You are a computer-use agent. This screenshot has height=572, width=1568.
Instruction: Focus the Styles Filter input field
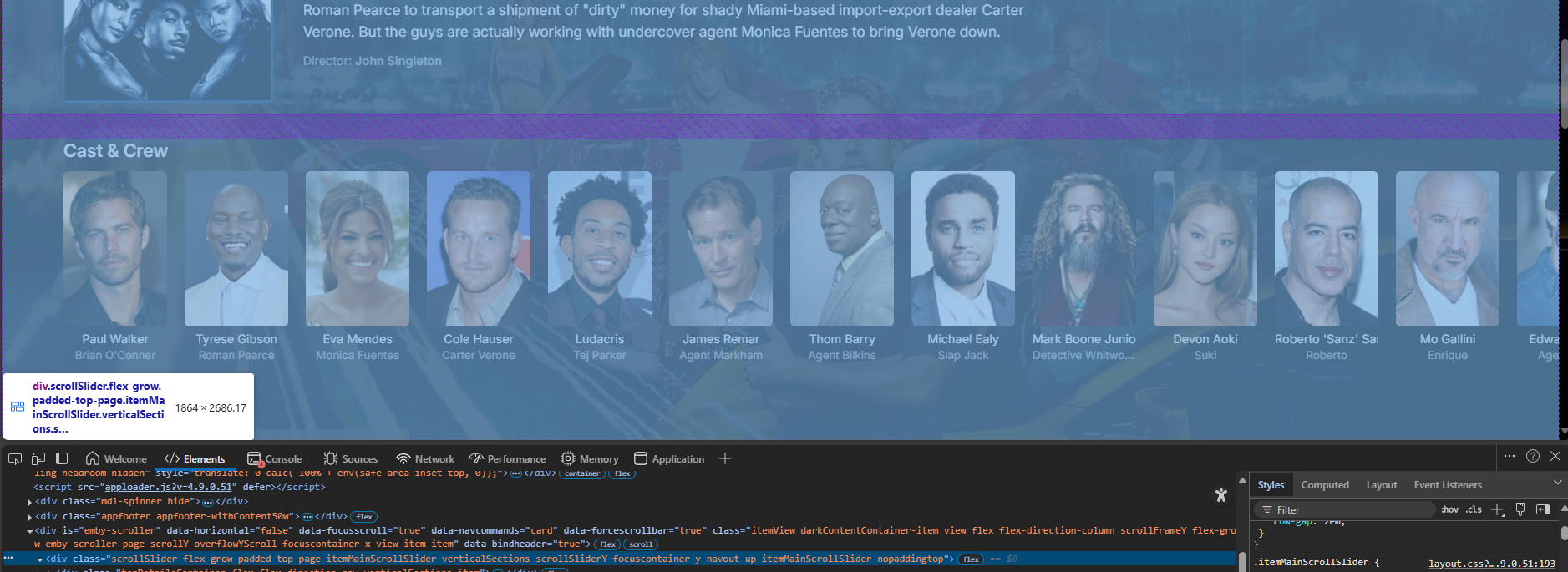tap(1345, 509)
